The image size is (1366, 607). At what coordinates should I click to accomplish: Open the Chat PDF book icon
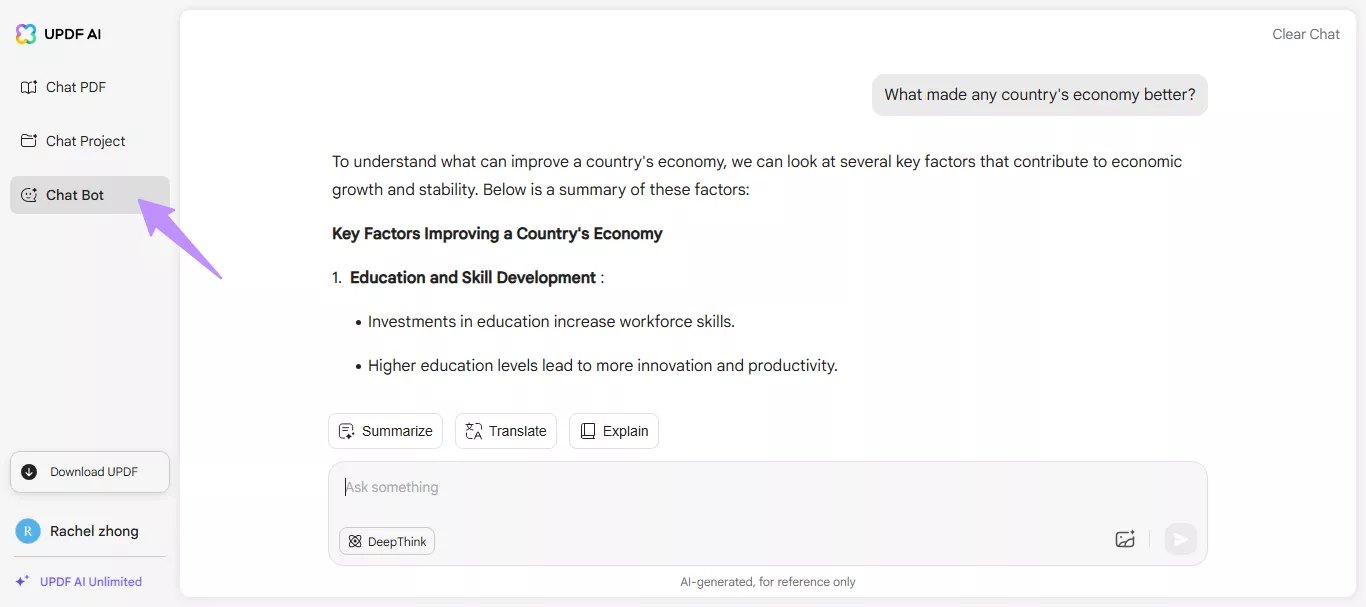pyautogui.click(x=29, y=87)
